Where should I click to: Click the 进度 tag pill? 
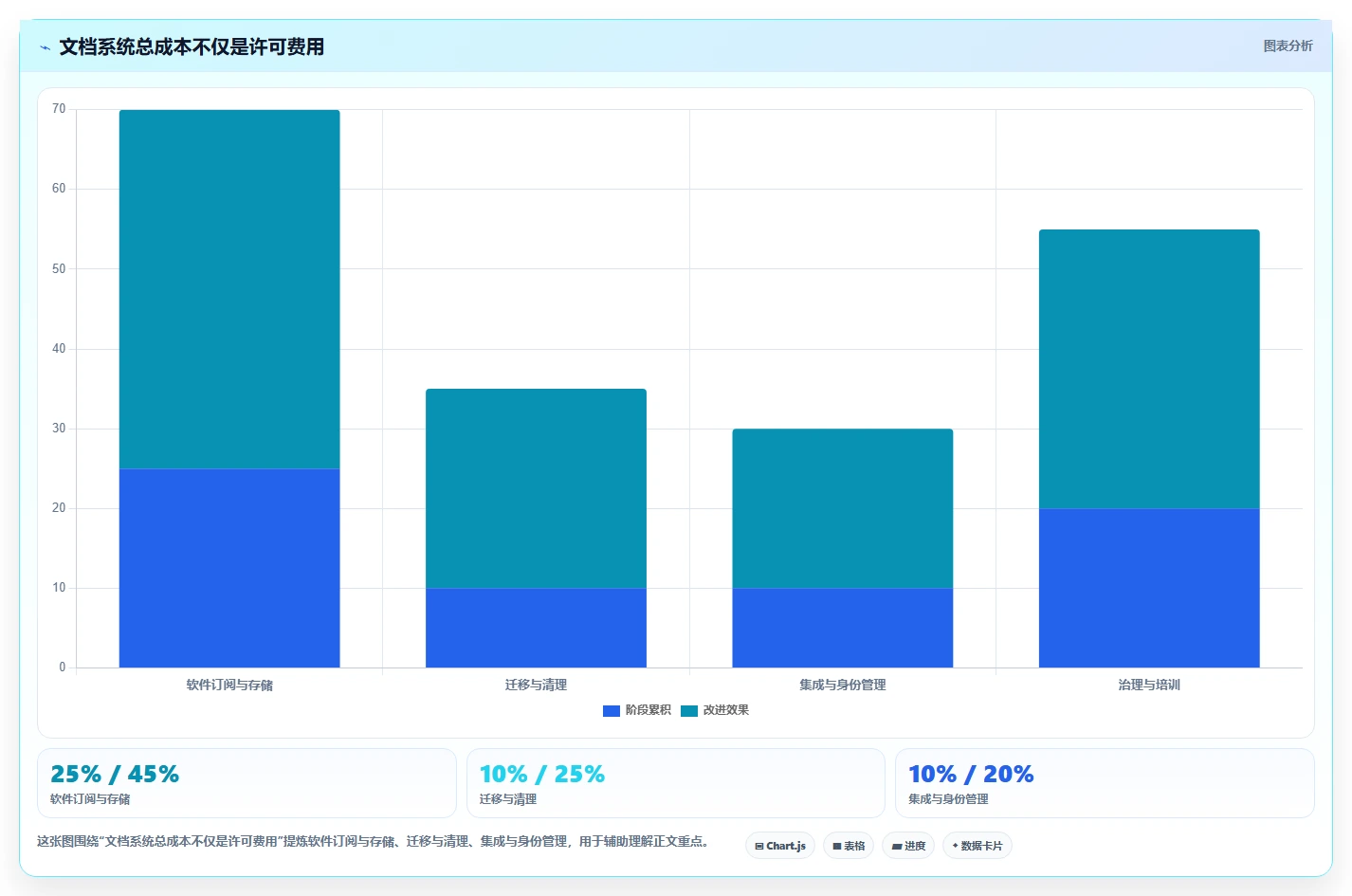tap(908, 846)
